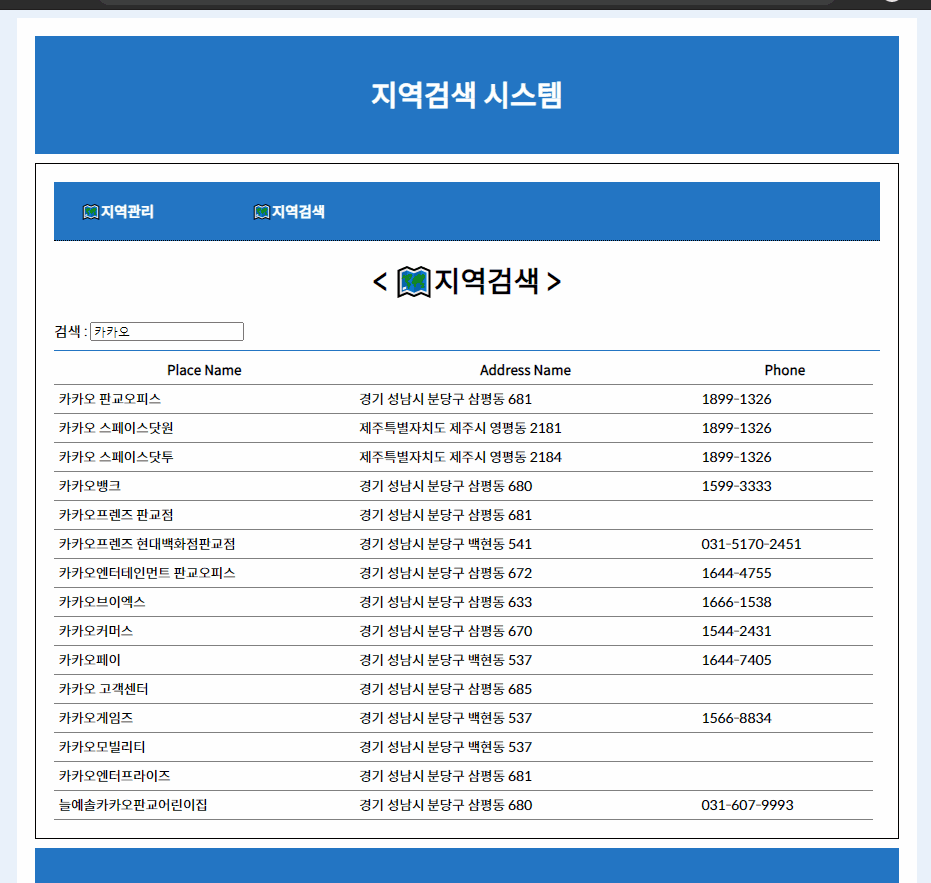Viewport: 931px width, 883px height.
Task: Select the 카카오뱅크 place name
Action: click(x=90, y=486)
